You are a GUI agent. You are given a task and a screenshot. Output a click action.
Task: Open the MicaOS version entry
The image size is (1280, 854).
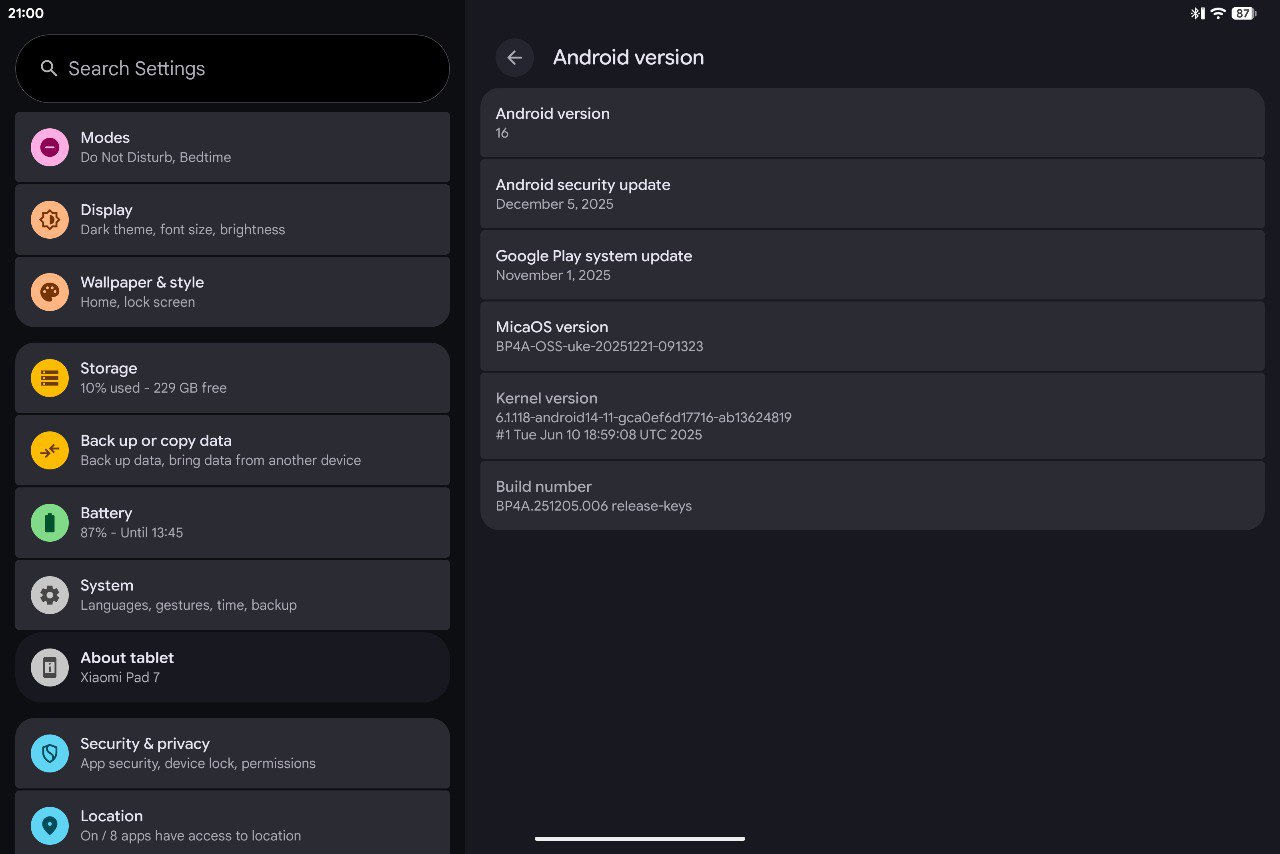(x=872, y=336)
